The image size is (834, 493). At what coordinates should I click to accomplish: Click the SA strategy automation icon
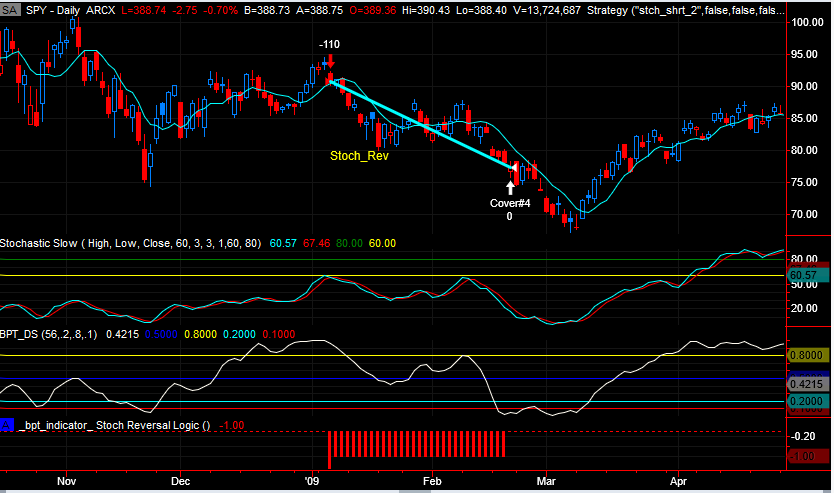click(9, 7)
